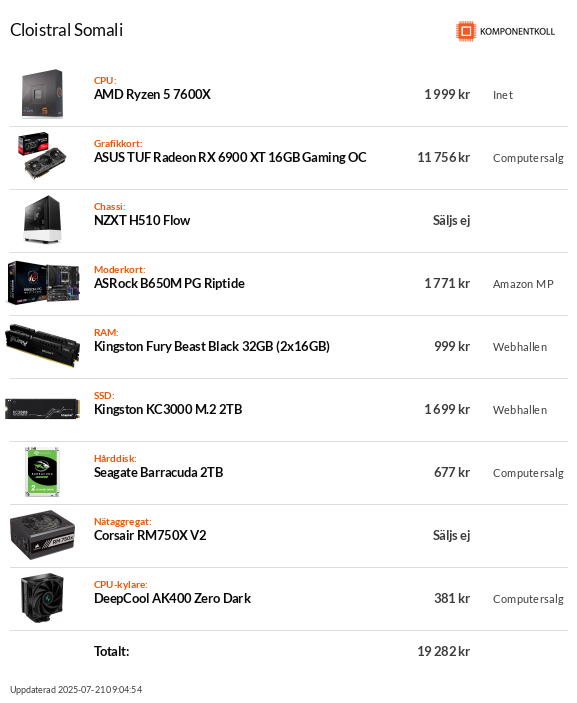Image resolution: width=577 pixels, height=703 pixels.
Task: Click the ASUS TUF Radeon graphics card image
Action: [42, 156]
